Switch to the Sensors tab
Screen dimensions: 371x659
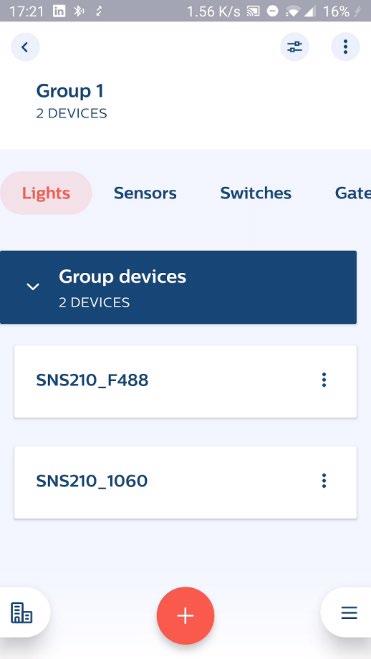(x=145, y=193)
